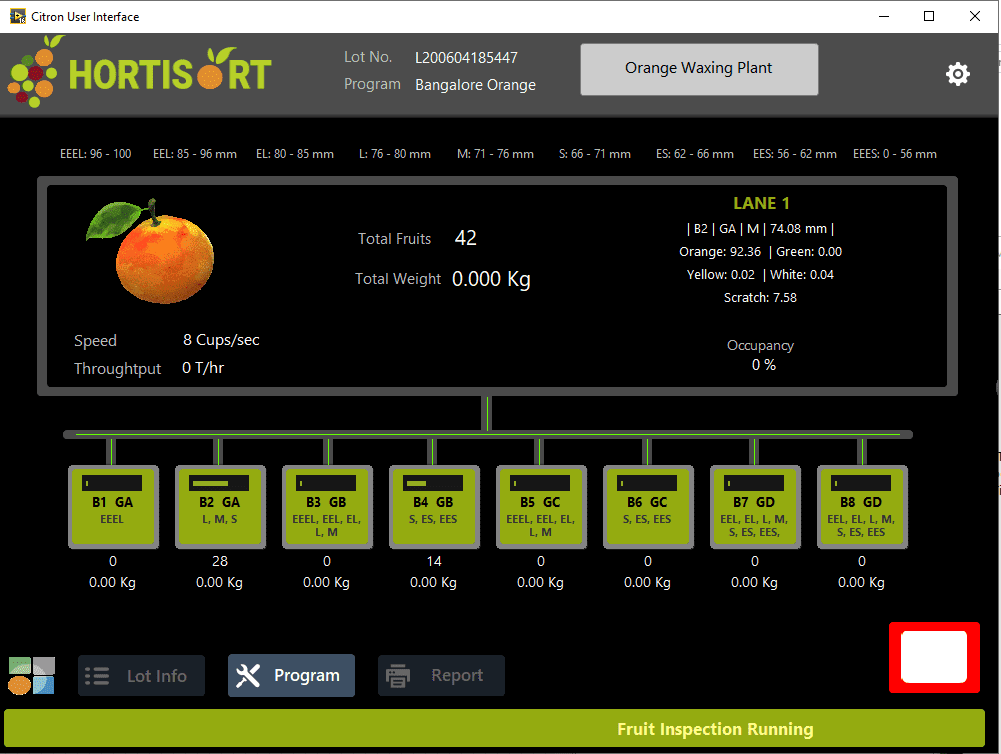Open the Report view

(441, 676)
